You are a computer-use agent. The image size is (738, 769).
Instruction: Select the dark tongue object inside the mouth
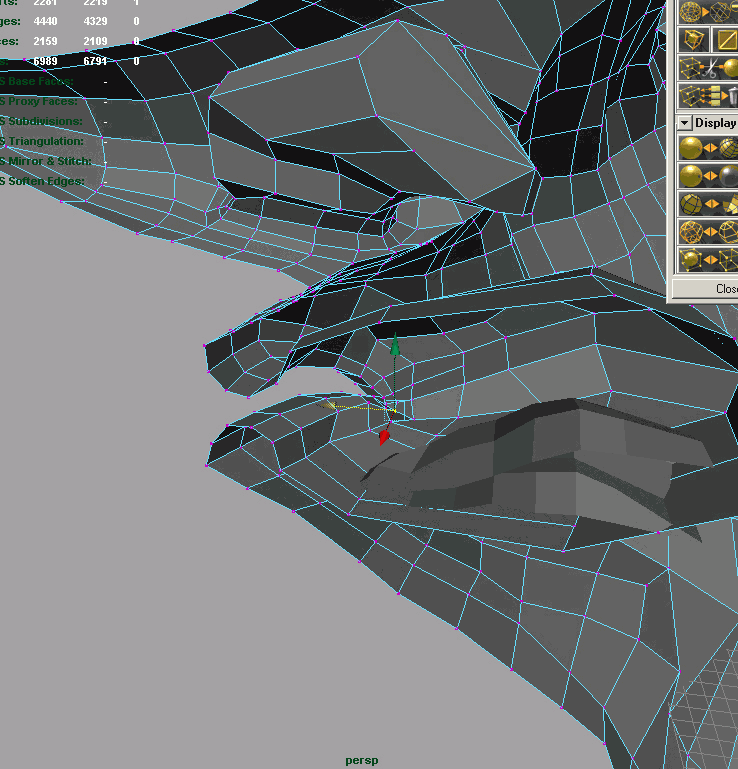coord(560,460)
